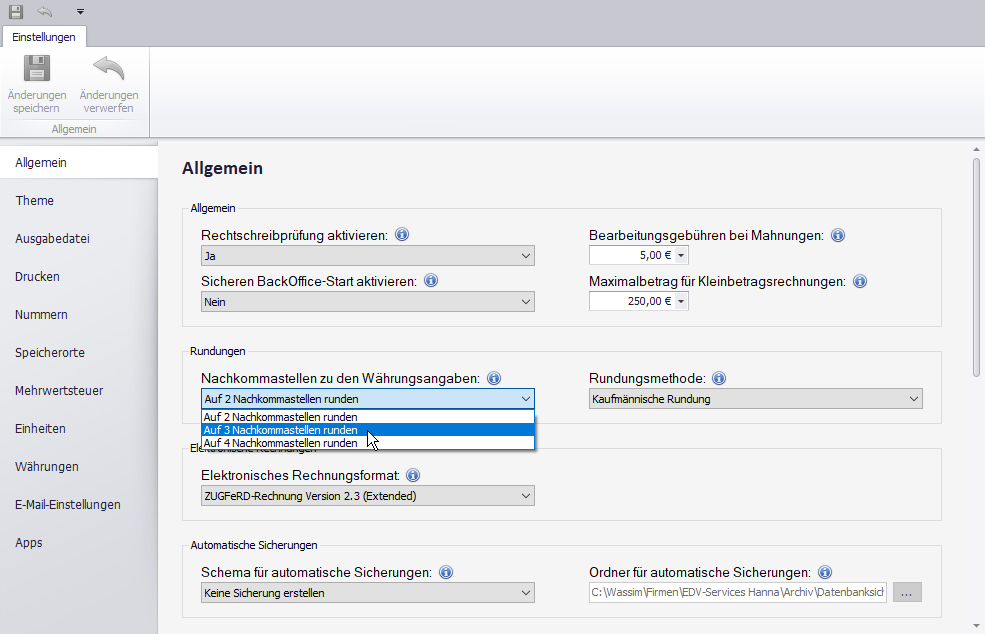Click the scrollbar up arrow
Viewport: 985px width, 634px height.
[x=976, y=150]
